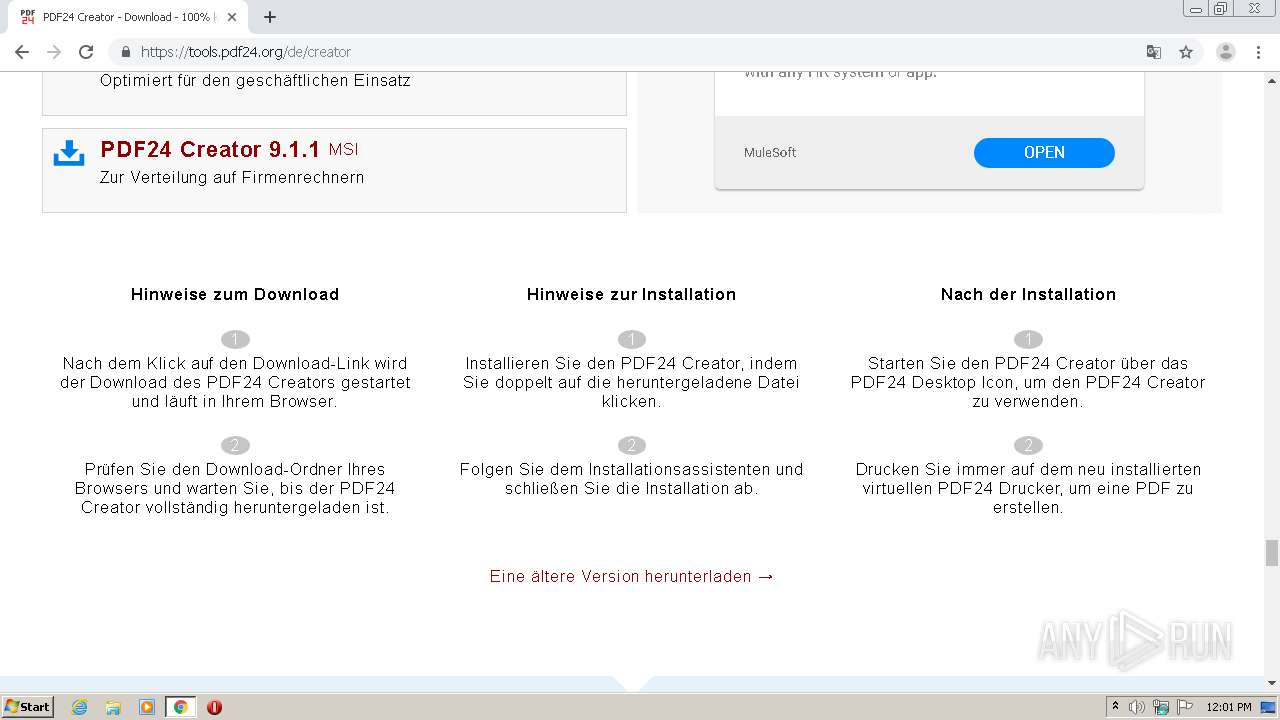Open a new tab with the plus button

point(270,17)
